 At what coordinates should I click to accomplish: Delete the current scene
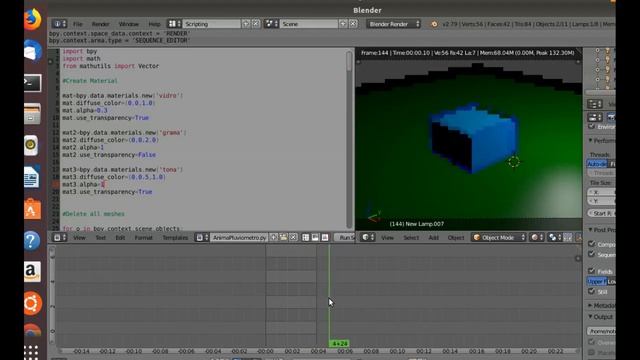(x=353, y=24)
